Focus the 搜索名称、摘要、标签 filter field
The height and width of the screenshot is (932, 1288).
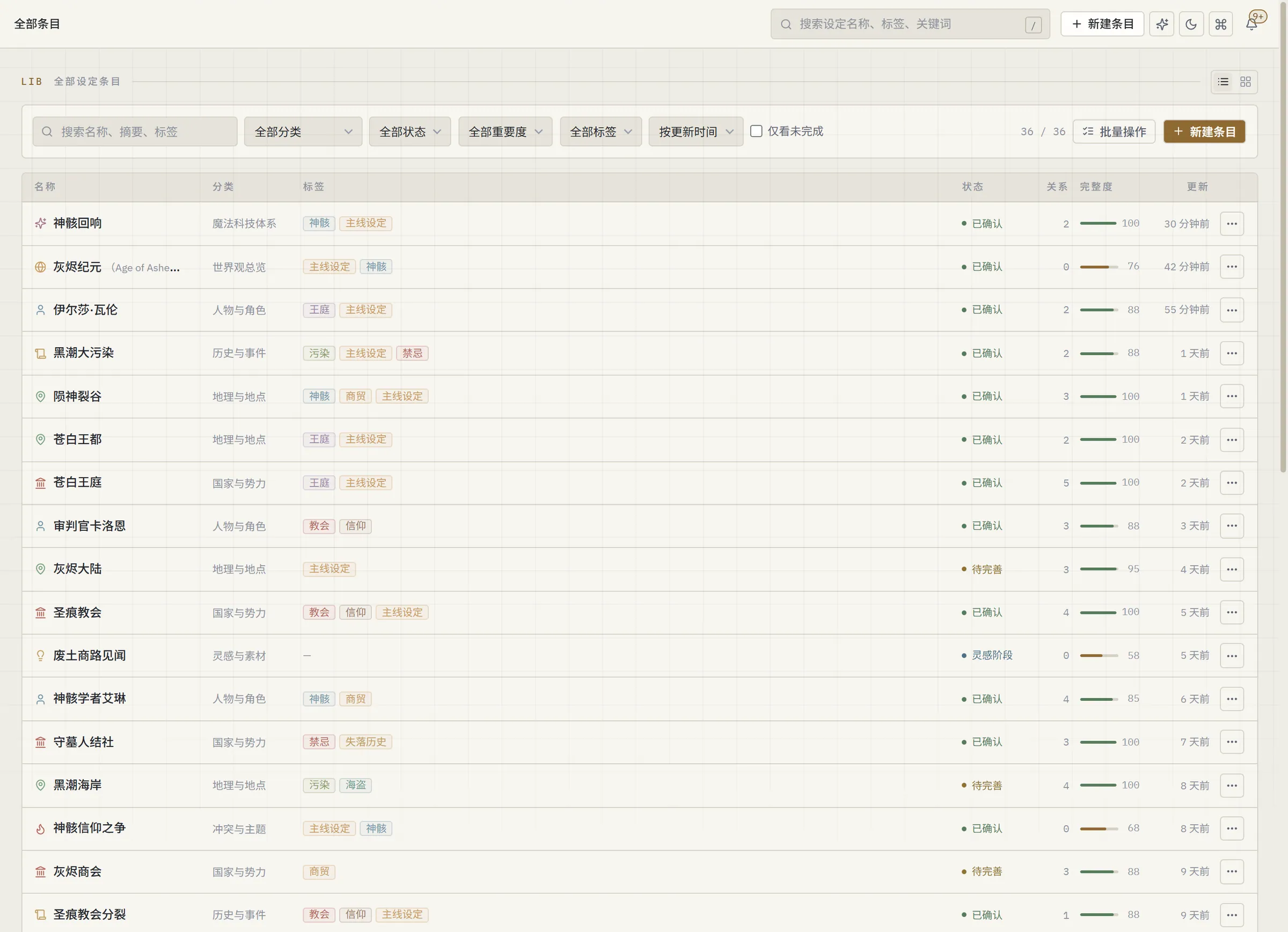coord(135,132)
